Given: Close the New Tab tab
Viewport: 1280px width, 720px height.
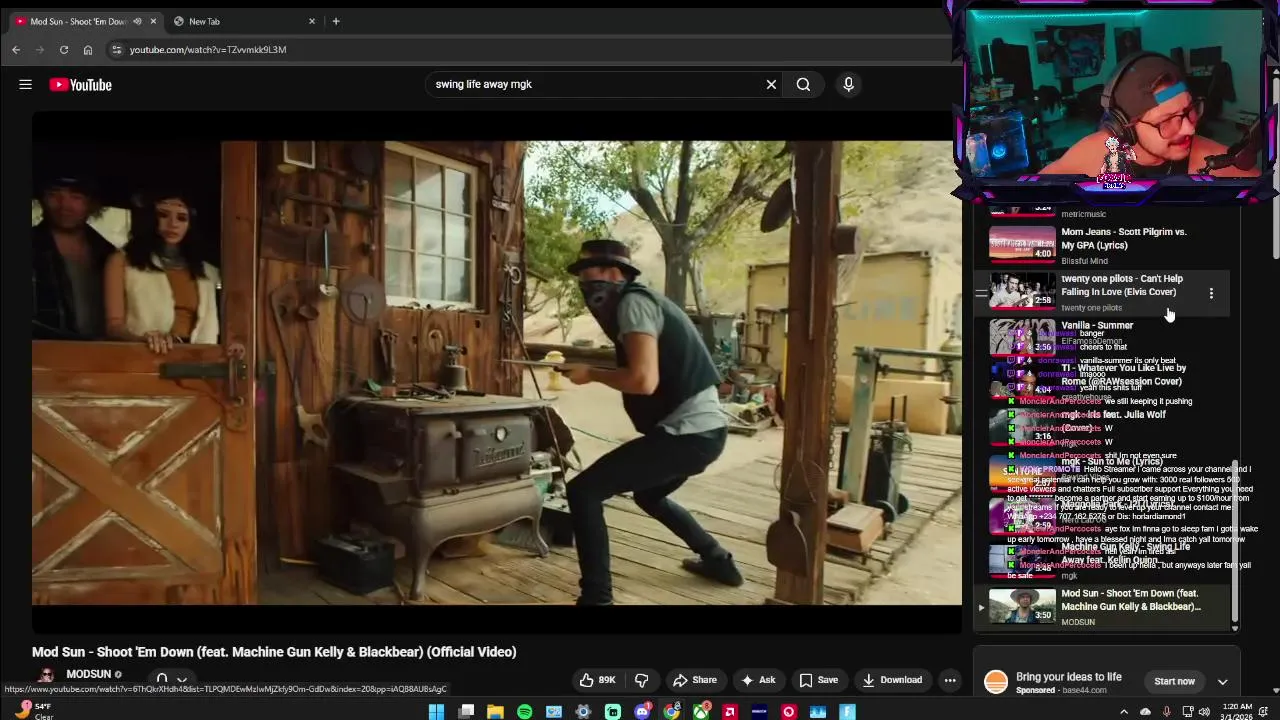Looking at the screenshot, I should point(312,21).
